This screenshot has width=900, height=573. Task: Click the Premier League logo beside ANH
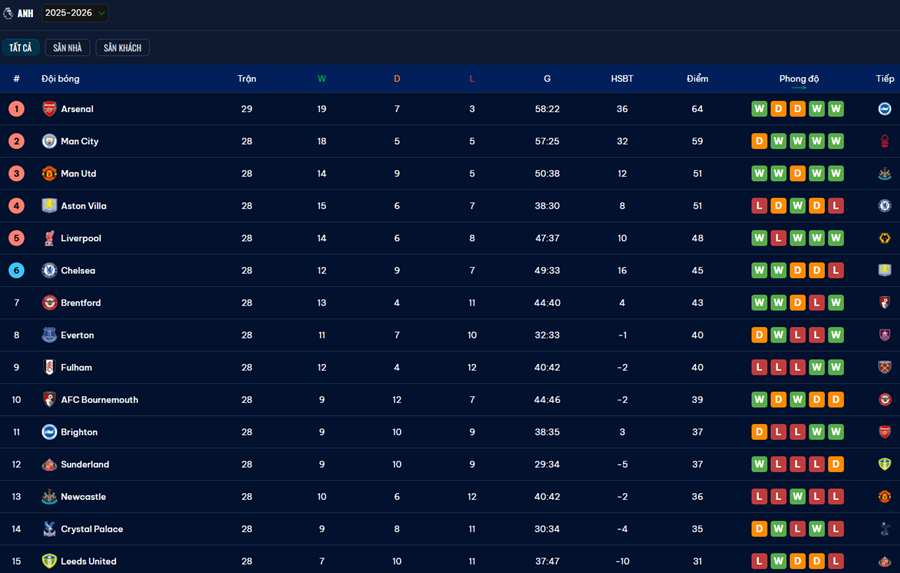(9, 13)
